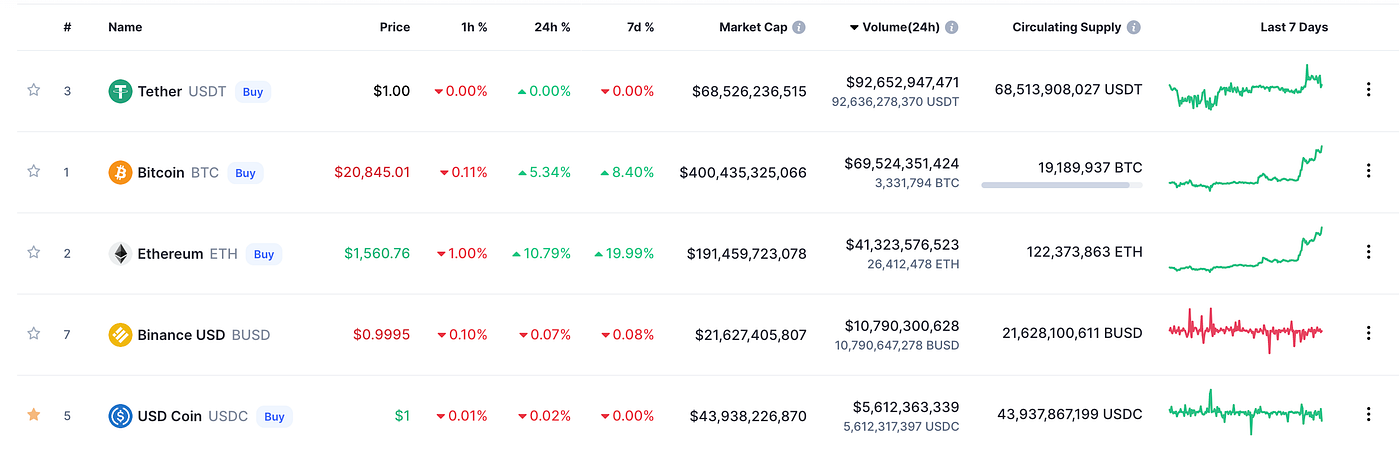Click the Volume(24h) info icon
The image size is (1400, 454).
click(952, 27)
